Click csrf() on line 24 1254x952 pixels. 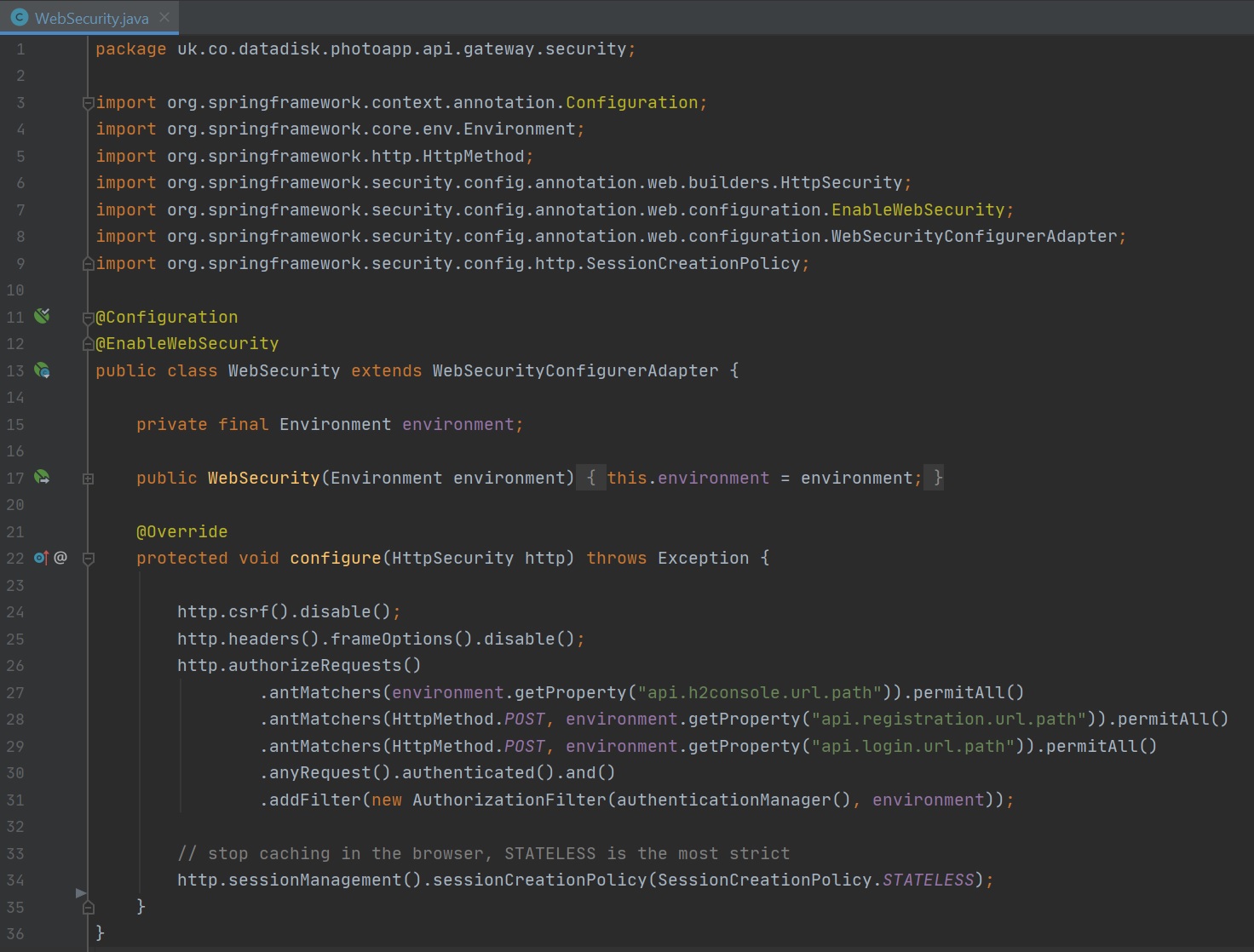[x=259, y=612]
